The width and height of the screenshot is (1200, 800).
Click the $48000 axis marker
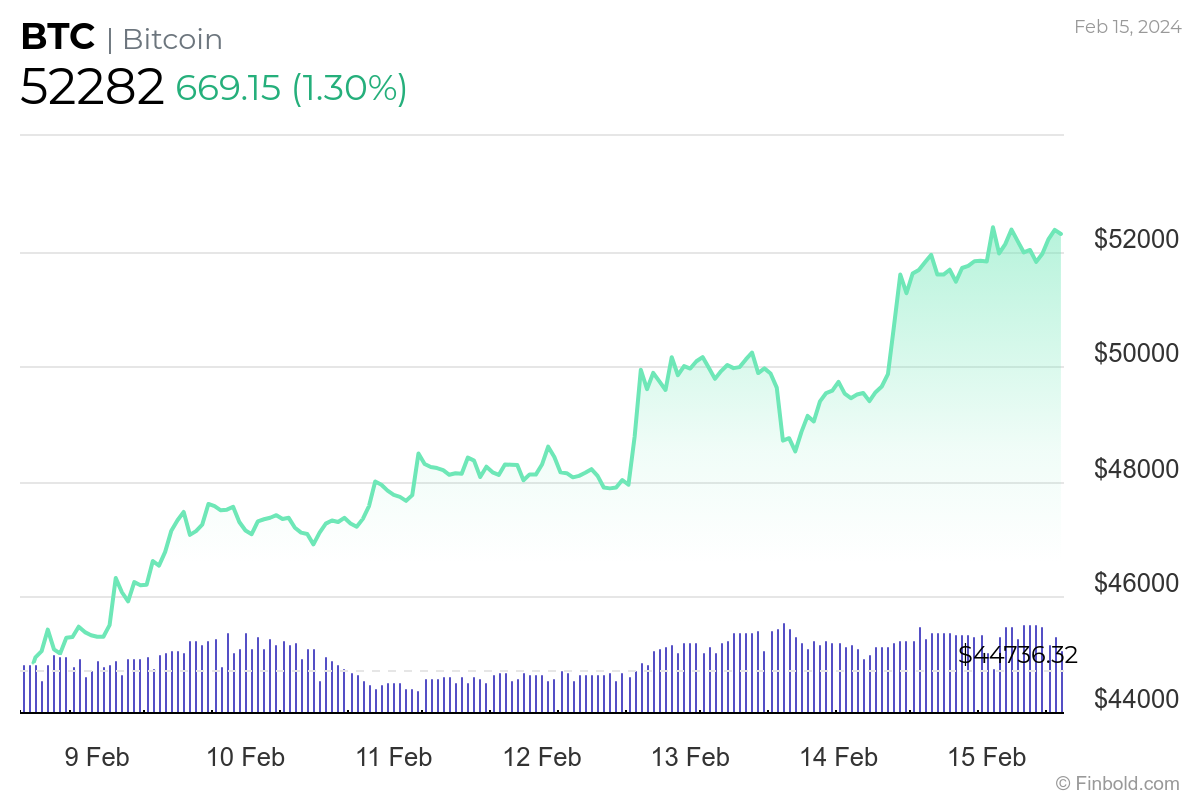tap(1136, 467)
